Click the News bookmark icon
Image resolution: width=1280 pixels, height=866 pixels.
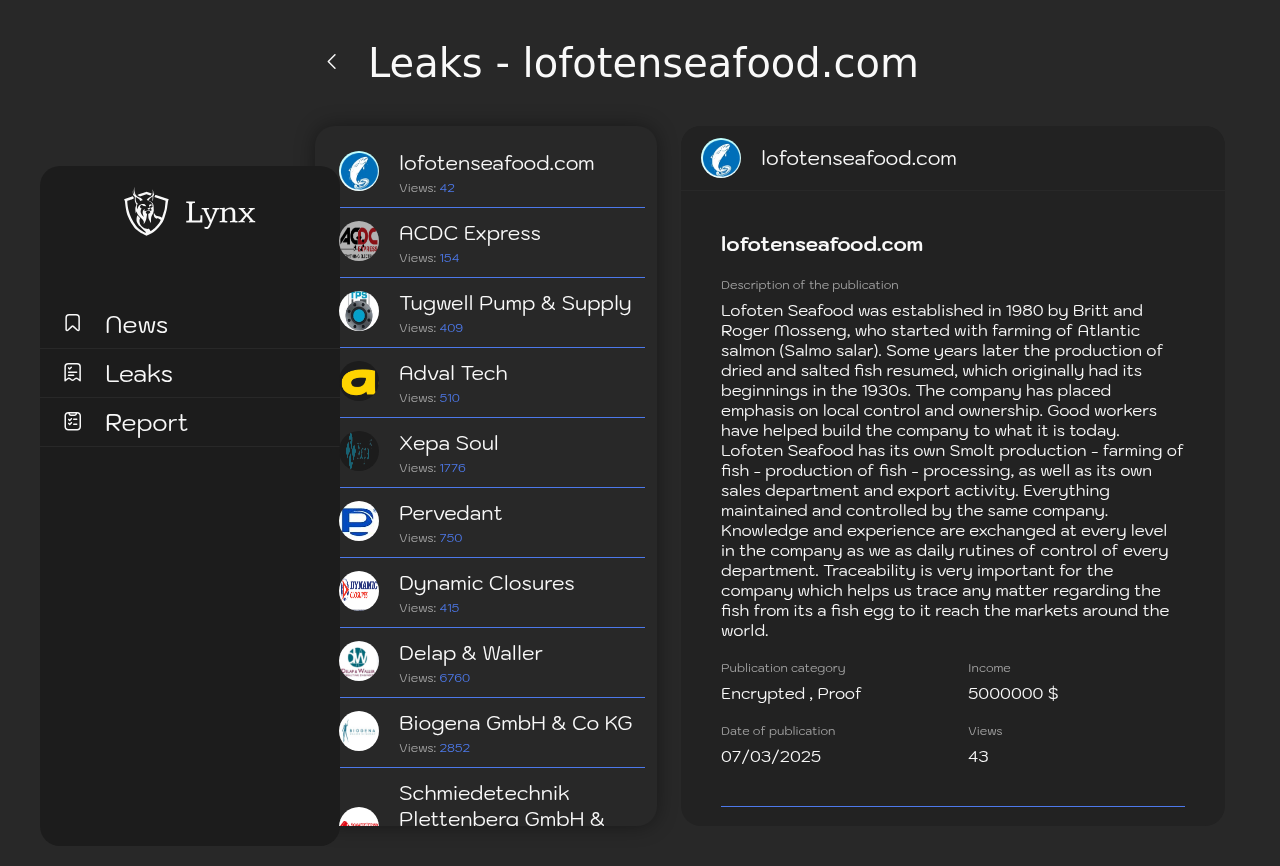(73, 323)
